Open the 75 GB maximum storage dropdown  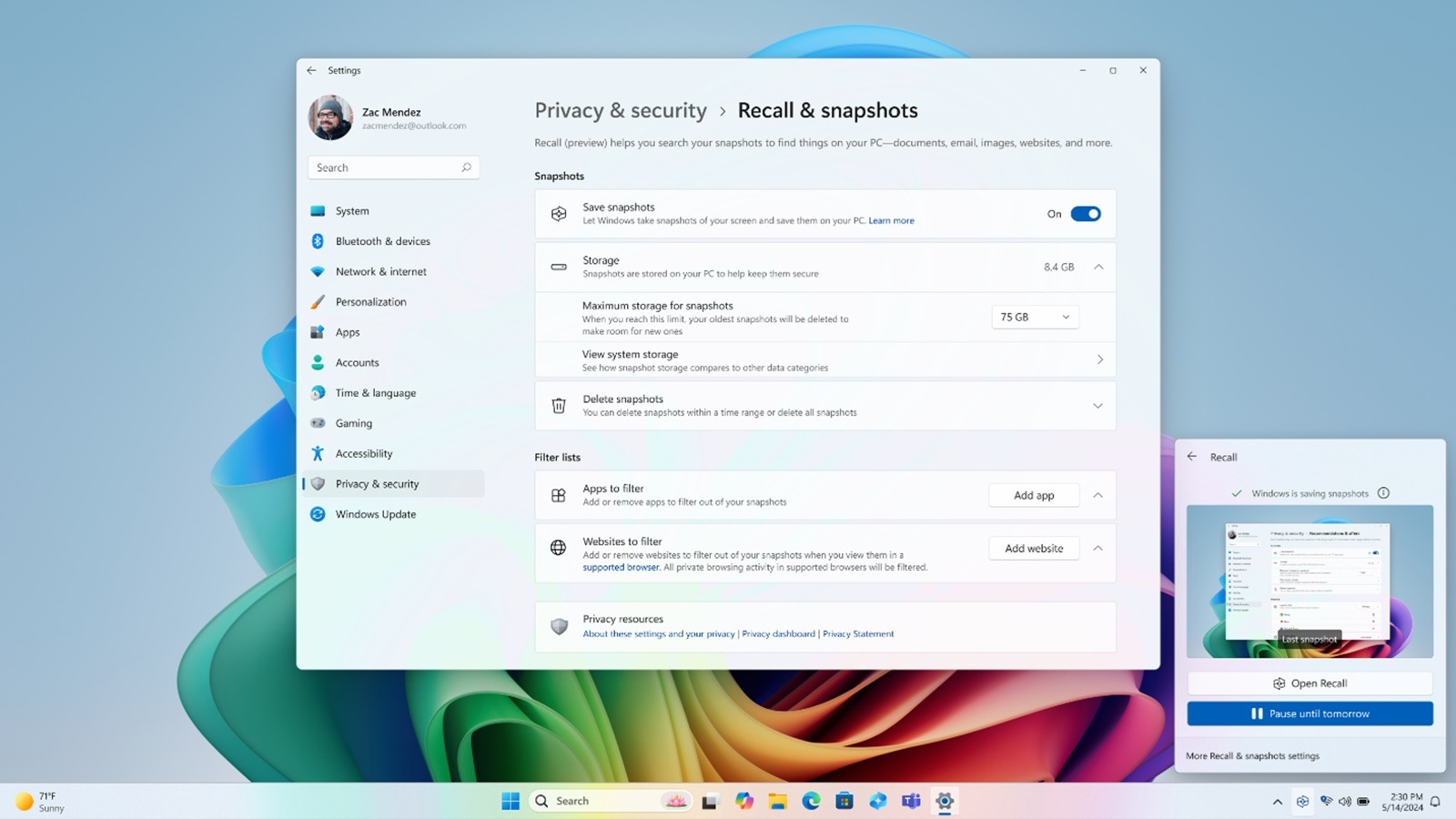(1035, 317)
